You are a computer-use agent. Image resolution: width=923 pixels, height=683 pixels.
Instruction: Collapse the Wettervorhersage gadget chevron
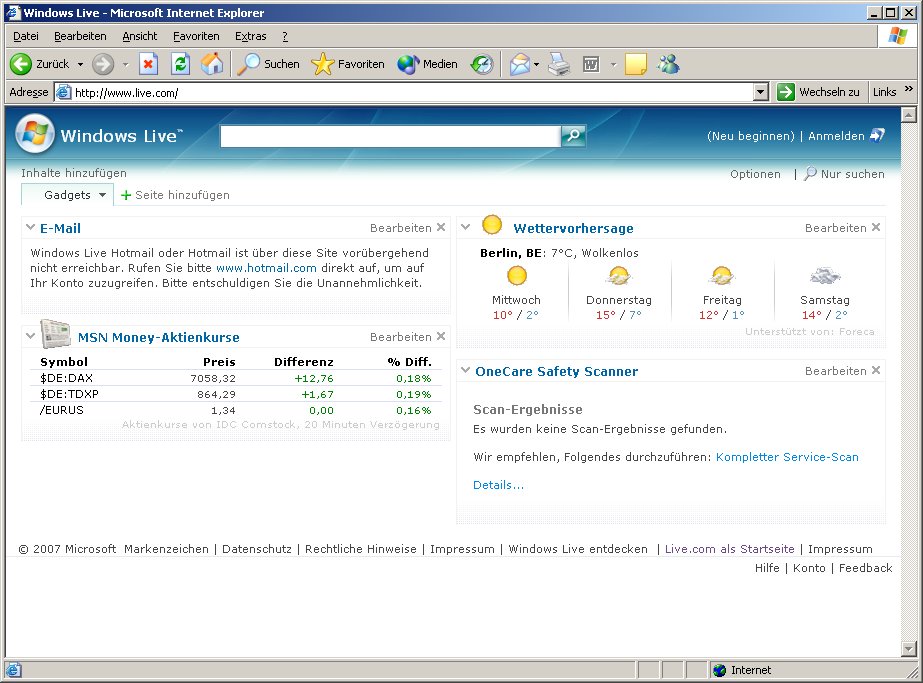point(466,227)
